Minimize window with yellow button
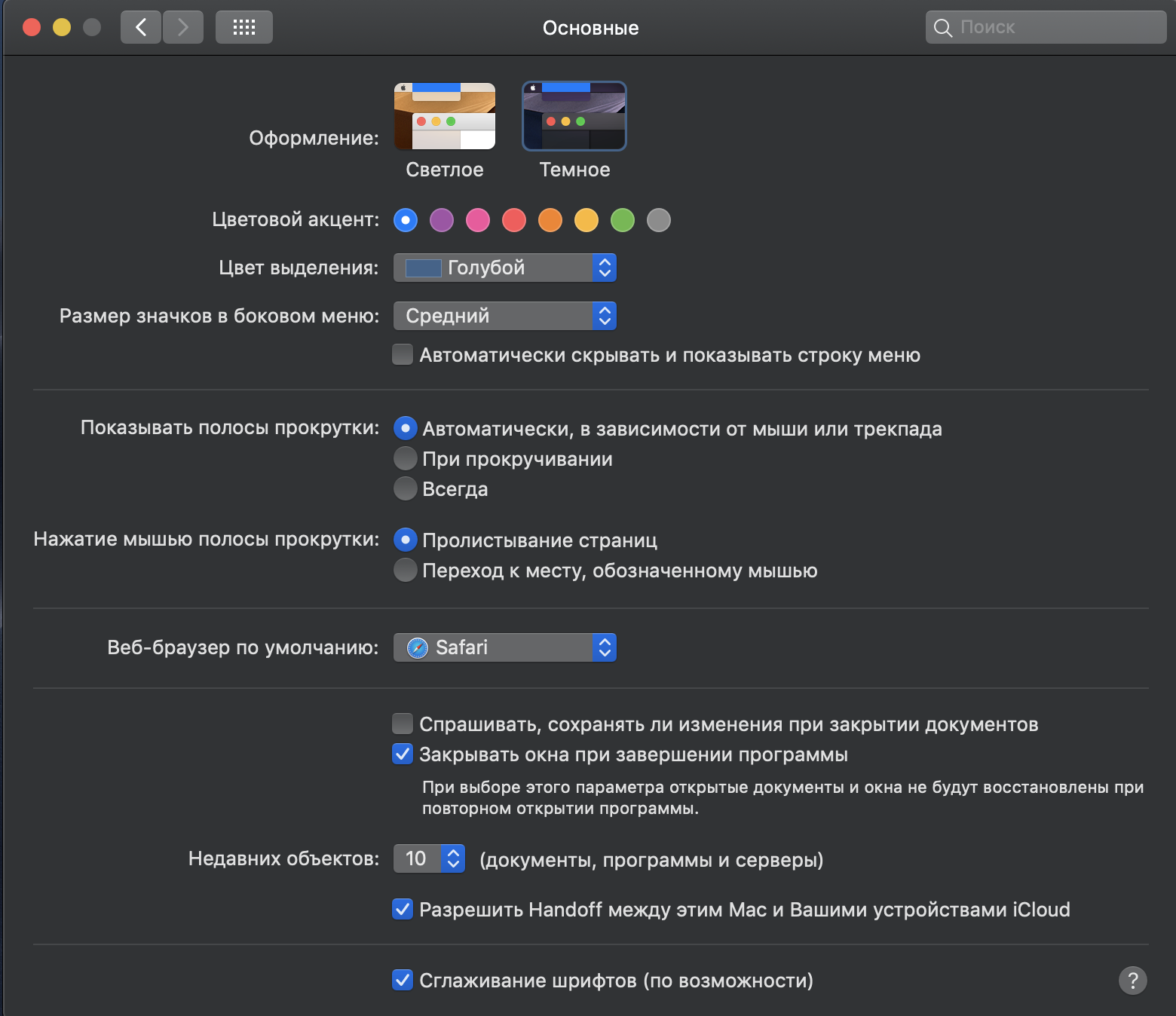The width and height of the screenshot is (1176, 1016). (x=62, y=27)
